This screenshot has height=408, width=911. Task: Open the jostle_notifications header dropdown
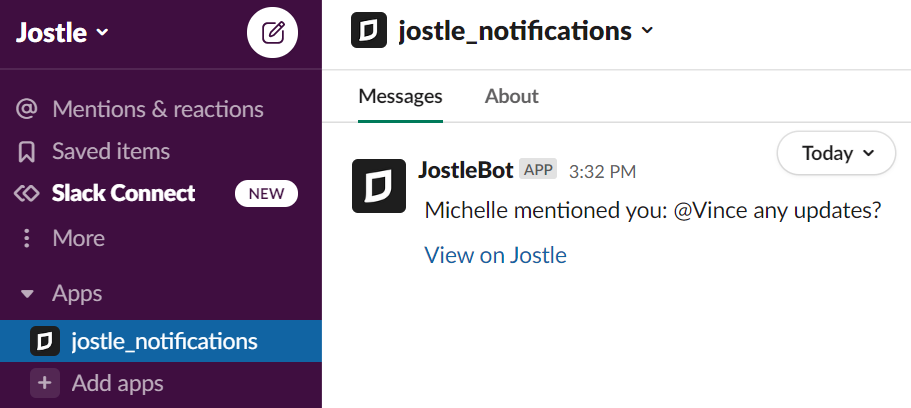(525, 30)
